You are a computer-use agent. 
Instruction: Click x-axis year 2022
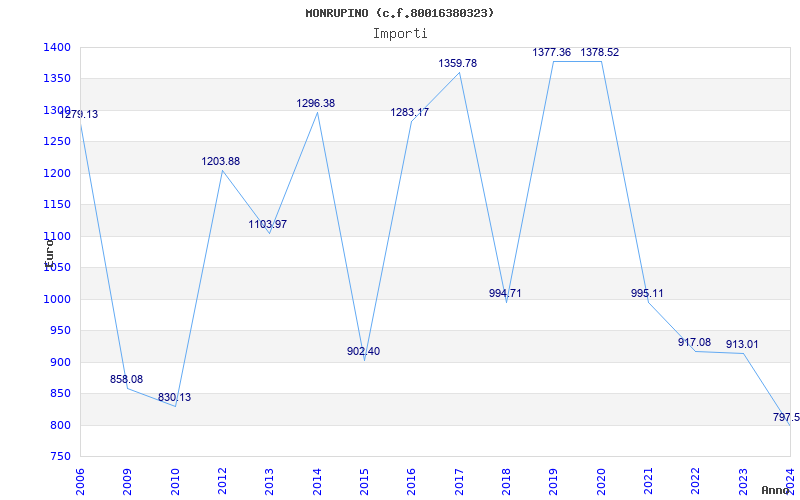696,482
